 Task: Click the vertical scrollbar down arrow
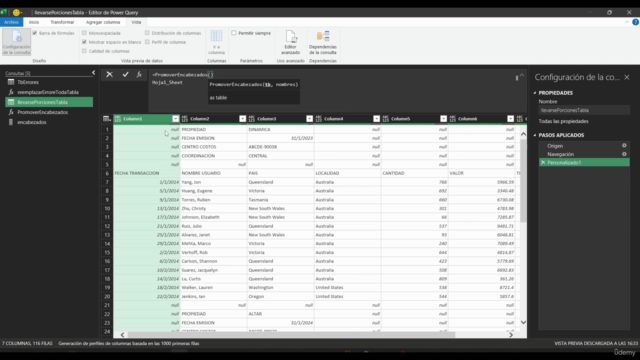523,322
